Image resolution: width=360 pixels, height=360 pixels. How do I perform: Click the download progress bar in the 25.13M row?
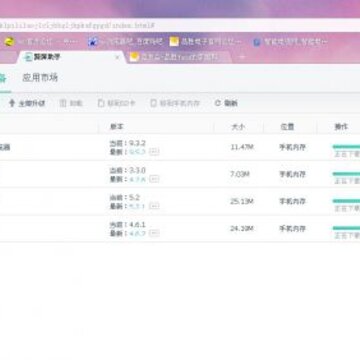coord(346,201)
